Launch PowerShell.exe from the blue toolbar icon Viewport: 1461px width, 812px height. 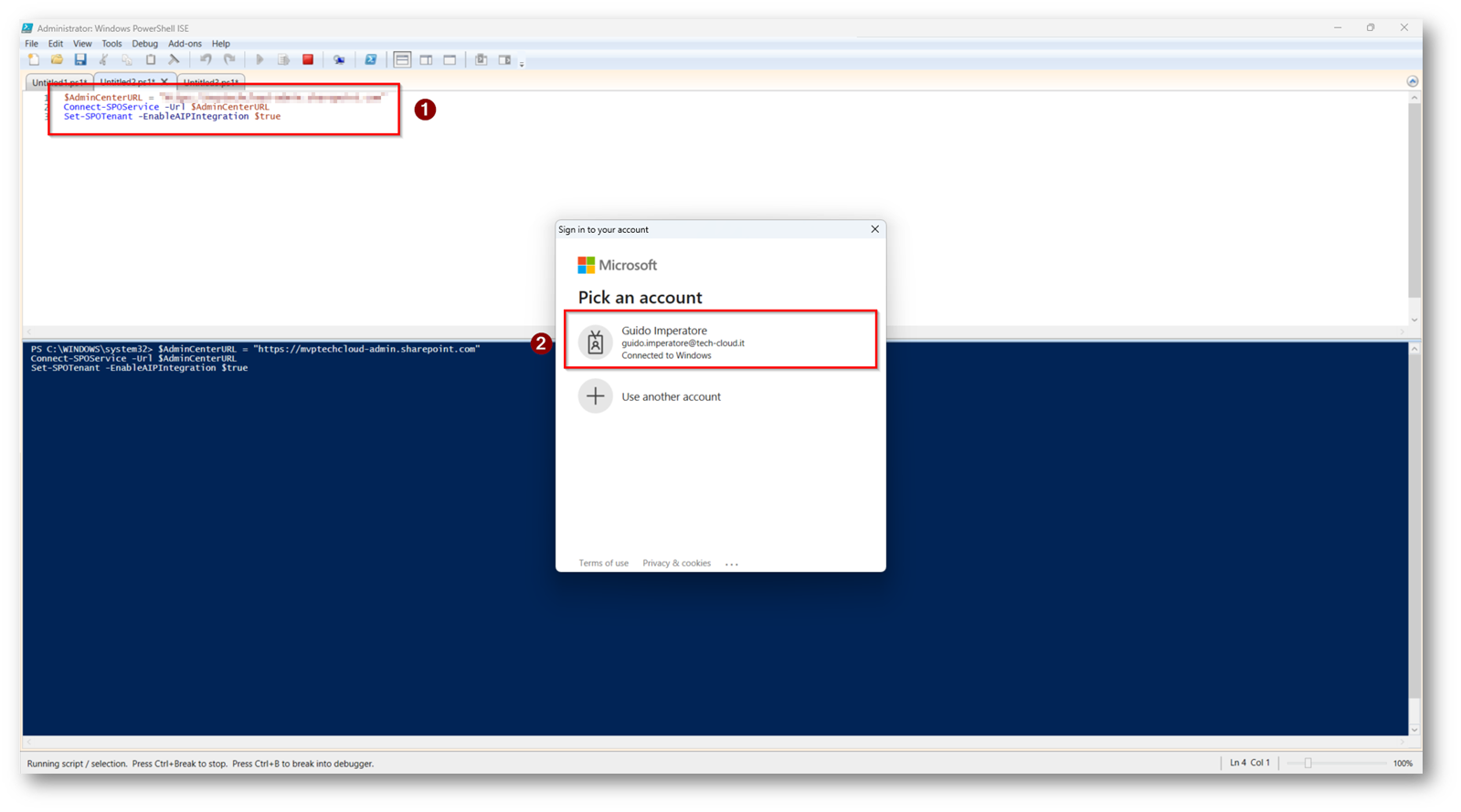pos(370,60)
